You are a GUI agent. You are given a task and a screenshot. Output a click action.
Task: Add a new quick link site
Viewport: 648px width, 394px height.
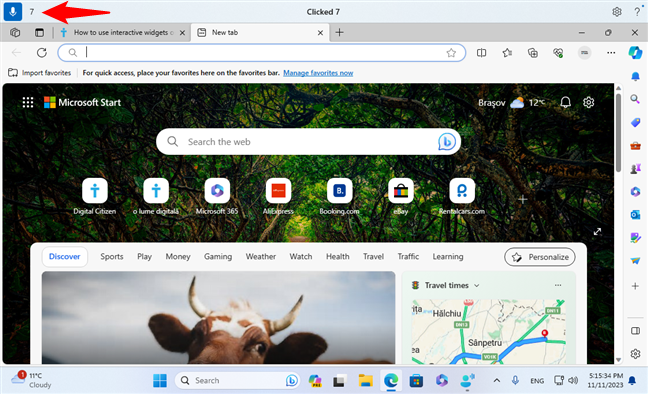522,199
